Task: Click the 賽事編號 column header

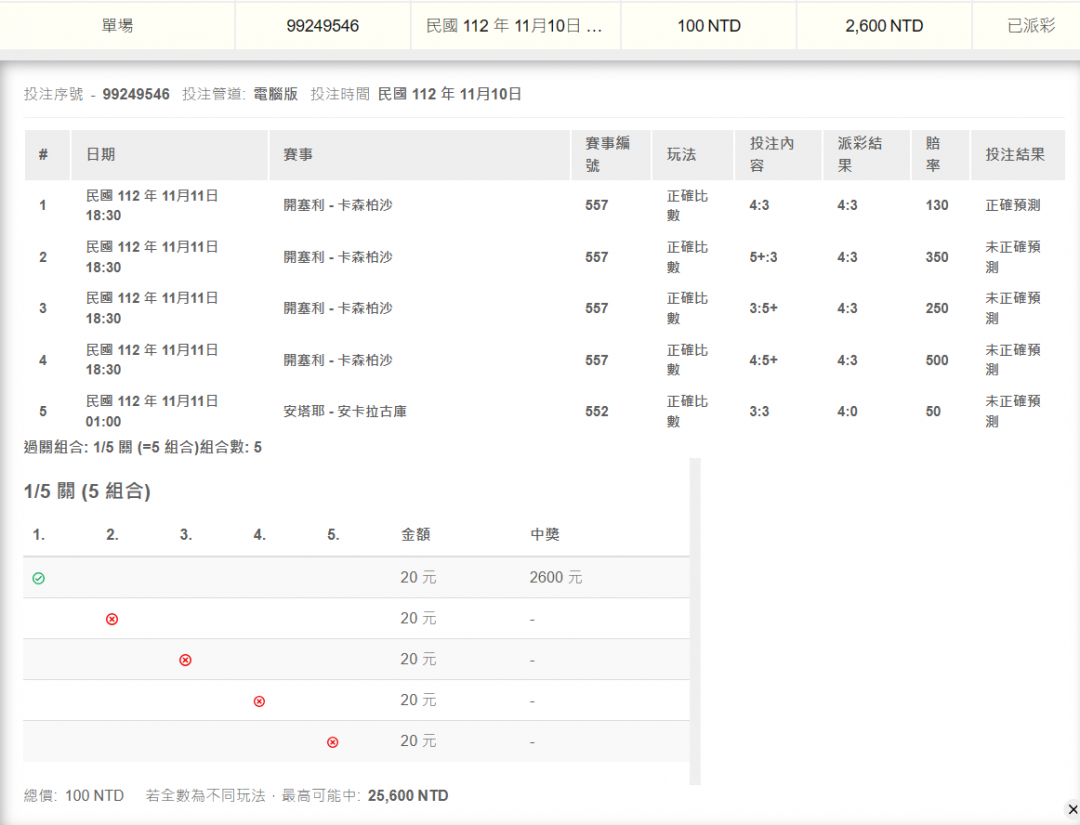Action: click(611, 155)
